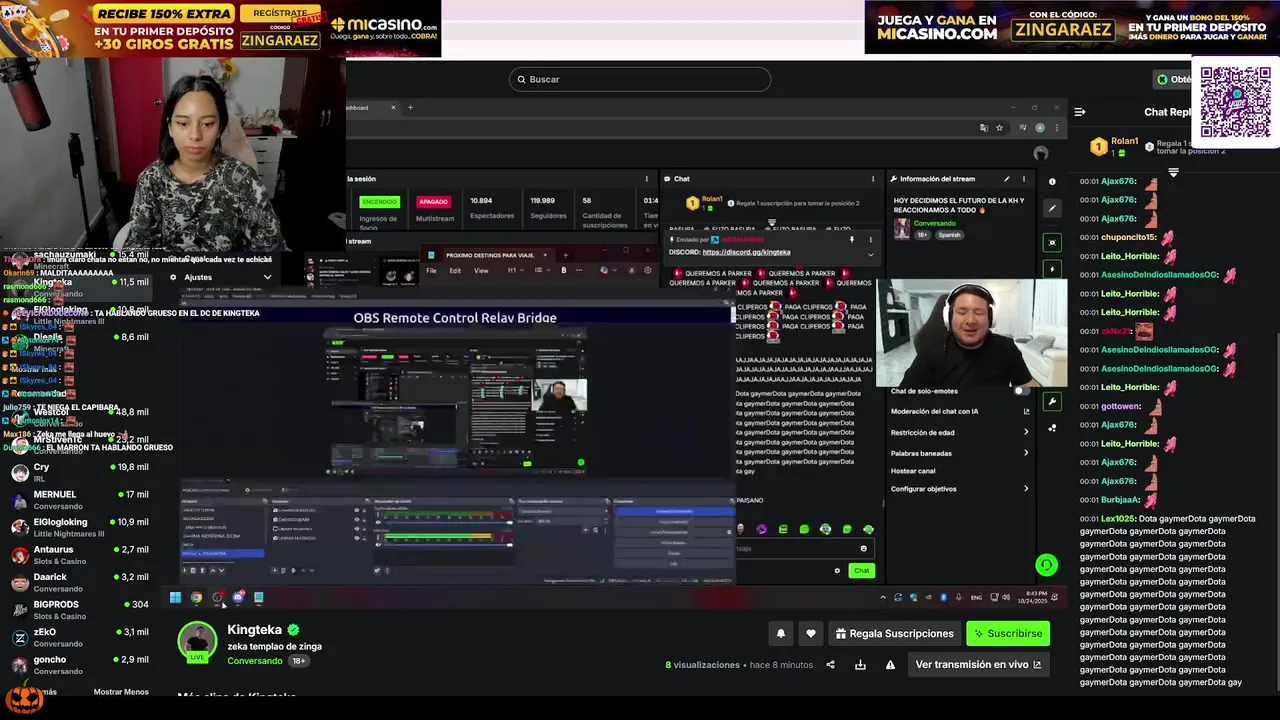Expand the pinned Discord message chevron
The height and width of the screenshot is (720, 1280).
tap(870, 253)
